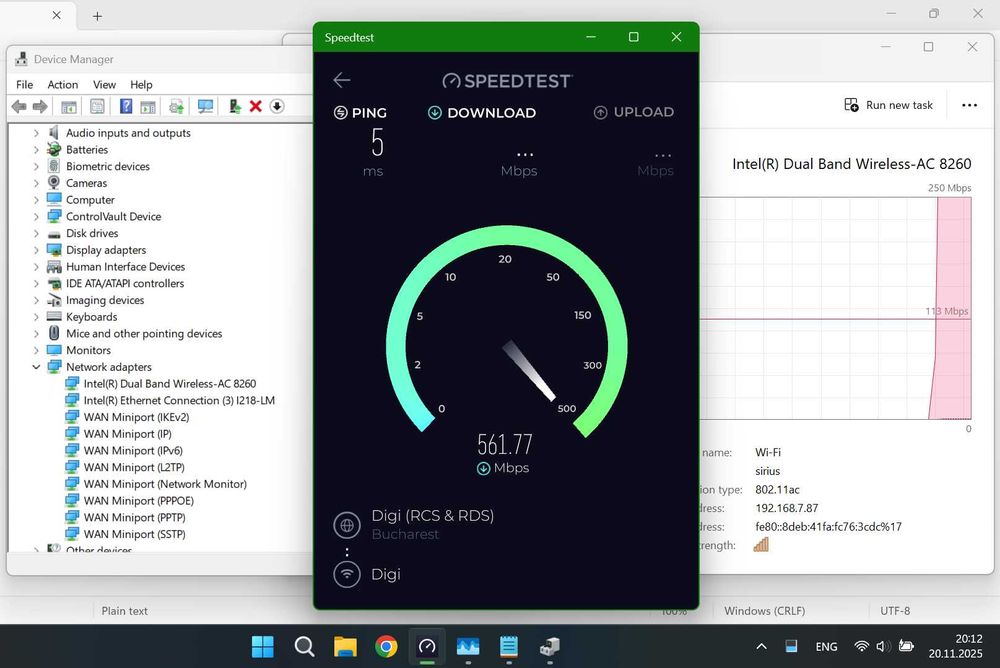Click Wi-Fi icon in system tray
This screenshot has height=668, width=1000.
tap(862, 646)
